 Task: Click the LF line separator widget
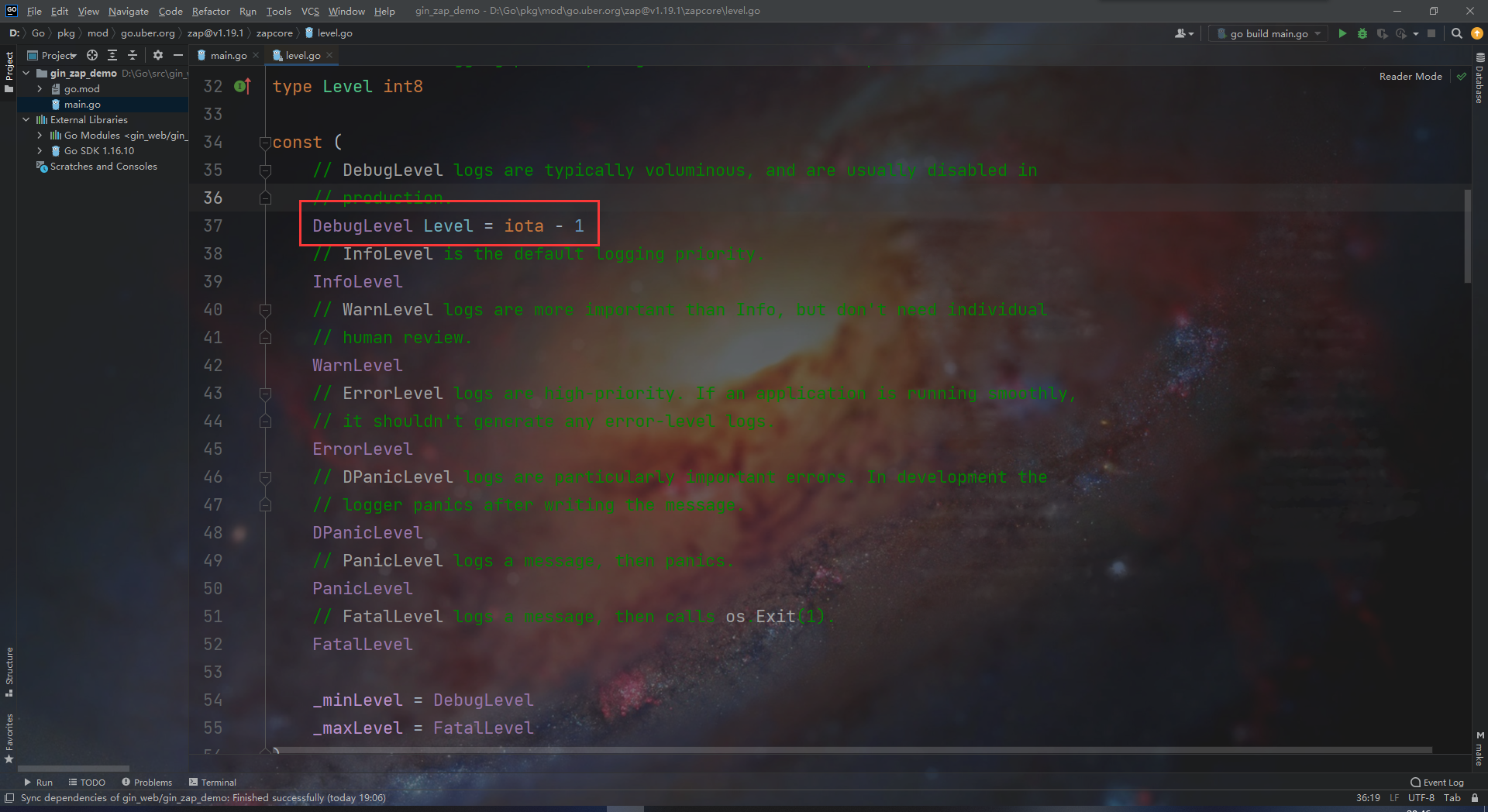pos(1394,798)
